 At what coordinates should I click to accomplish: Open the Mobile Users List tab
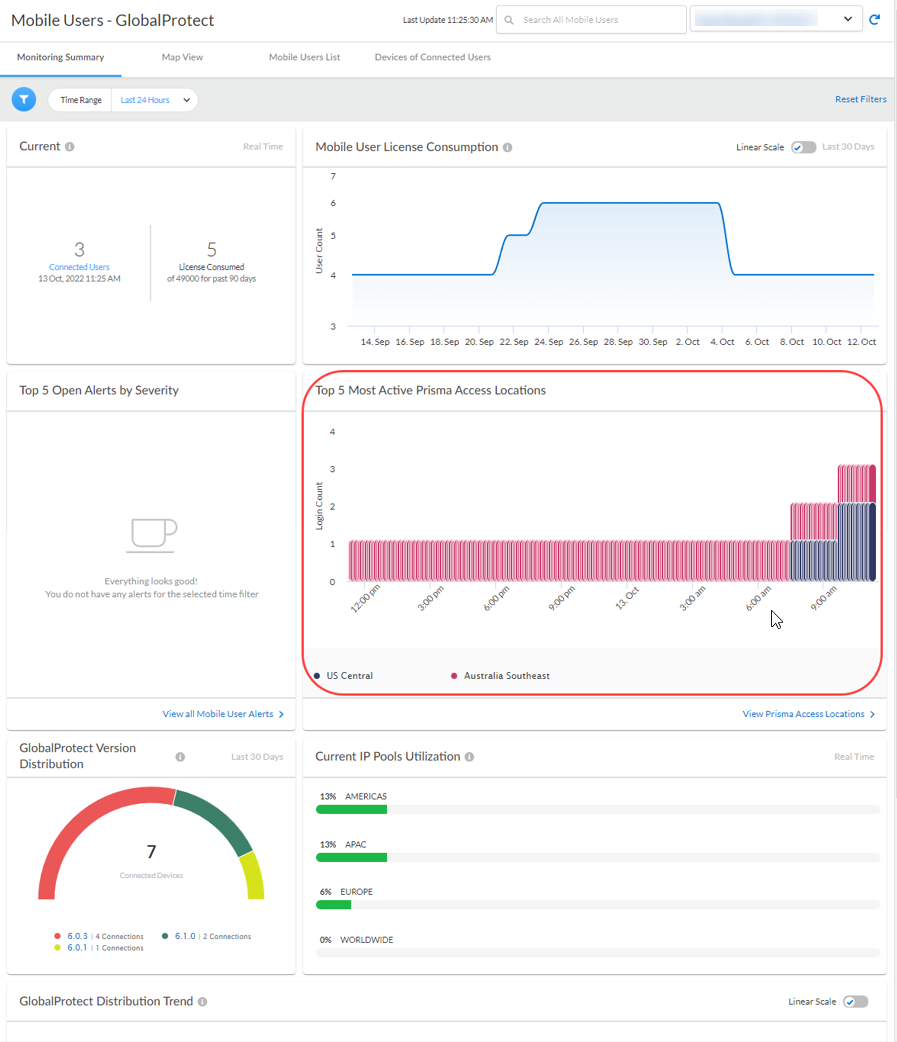[304, 57]
